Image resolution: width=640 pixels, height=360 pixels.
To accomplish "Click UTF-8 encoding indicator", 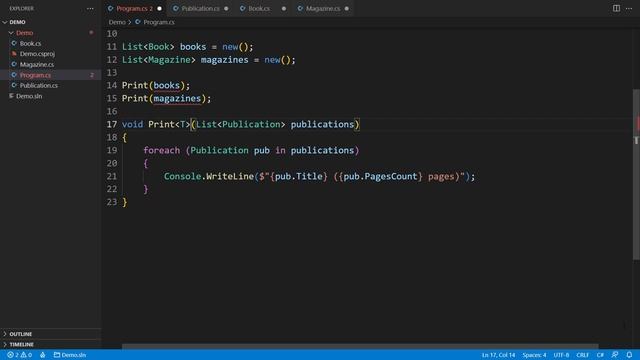I will 561,355.
